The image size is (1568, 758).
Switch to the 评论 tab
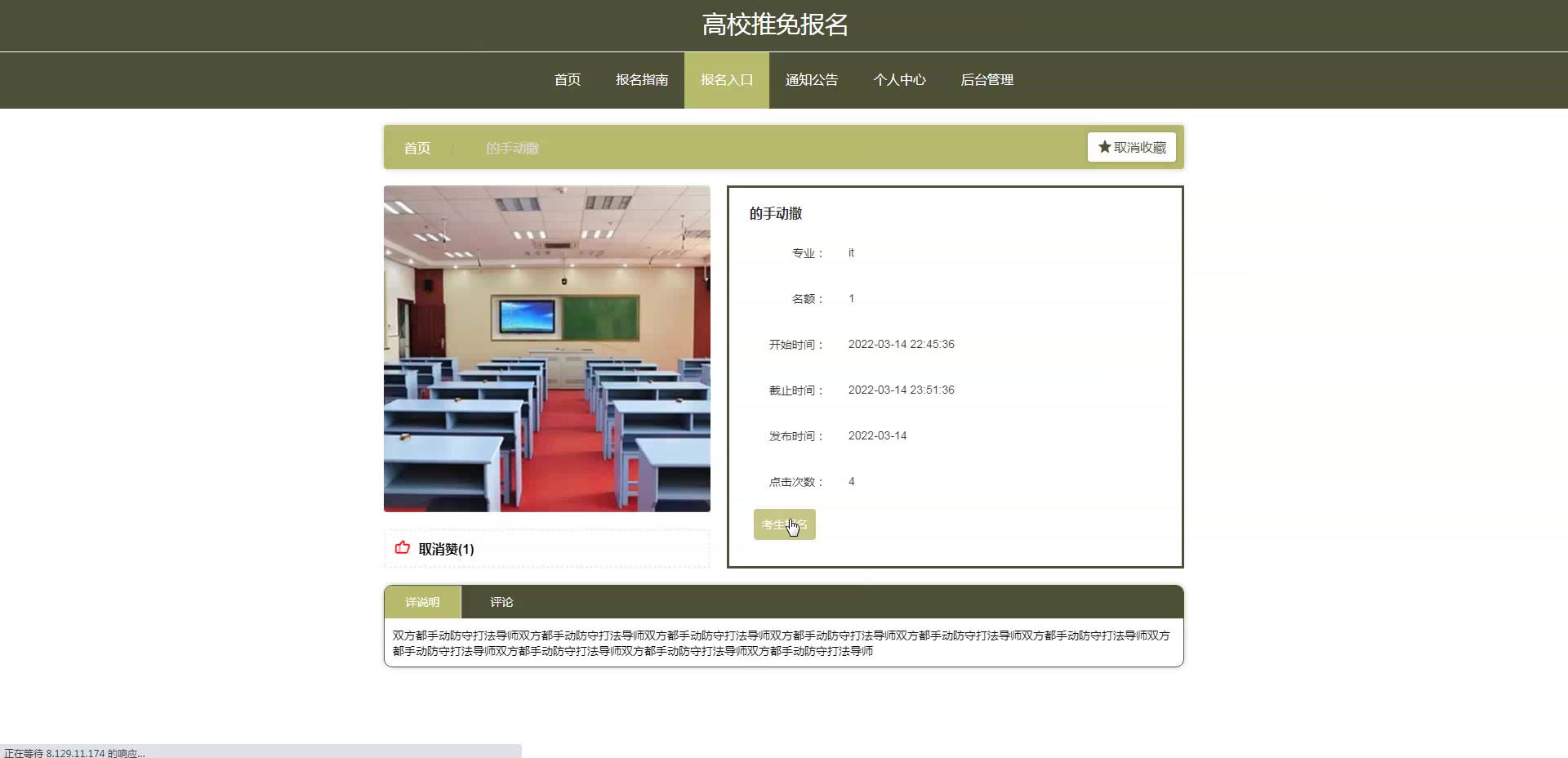click(501, 602)
